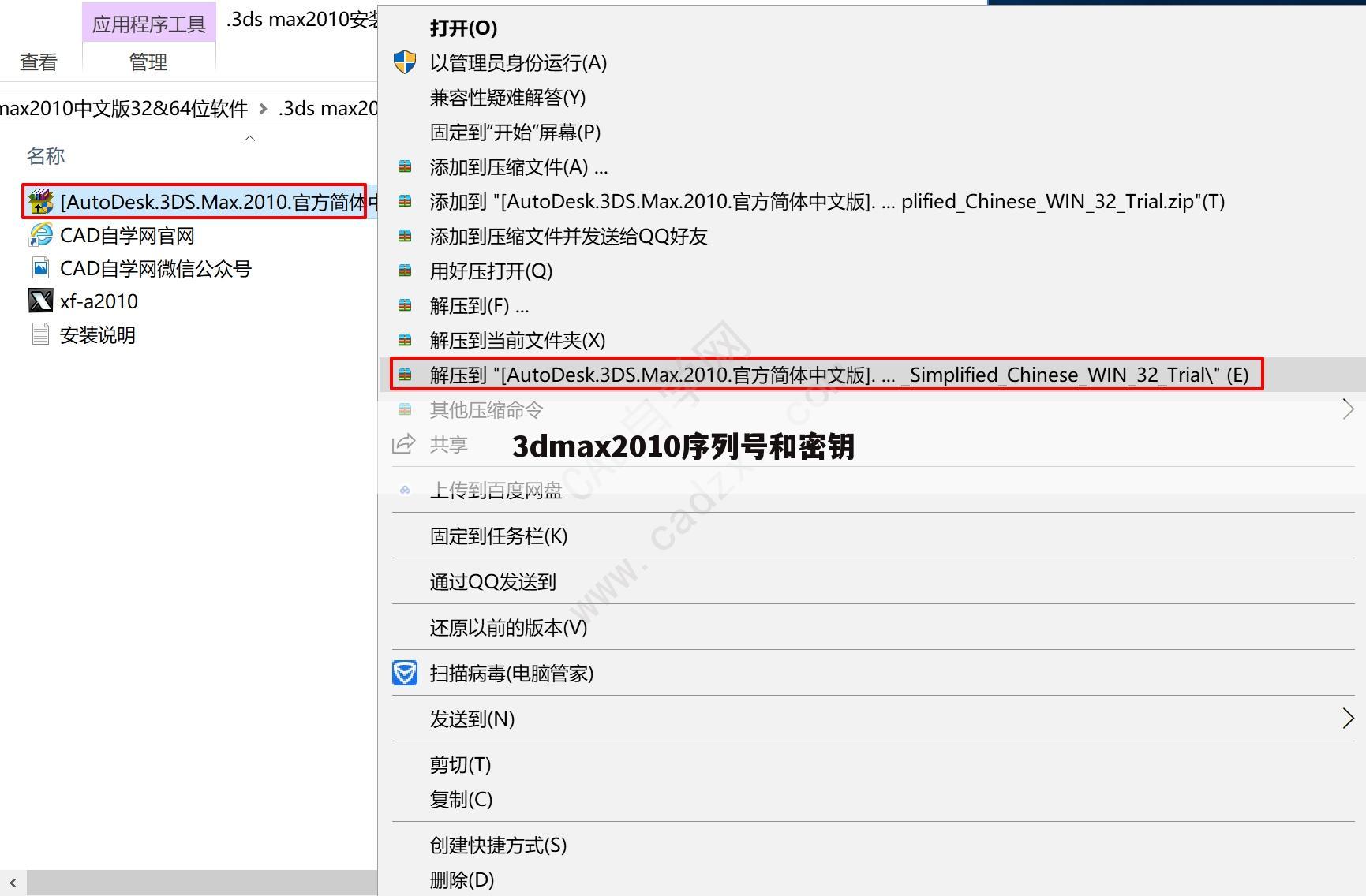Select 以管理员身份运行(A)

(x=518, y=63)
